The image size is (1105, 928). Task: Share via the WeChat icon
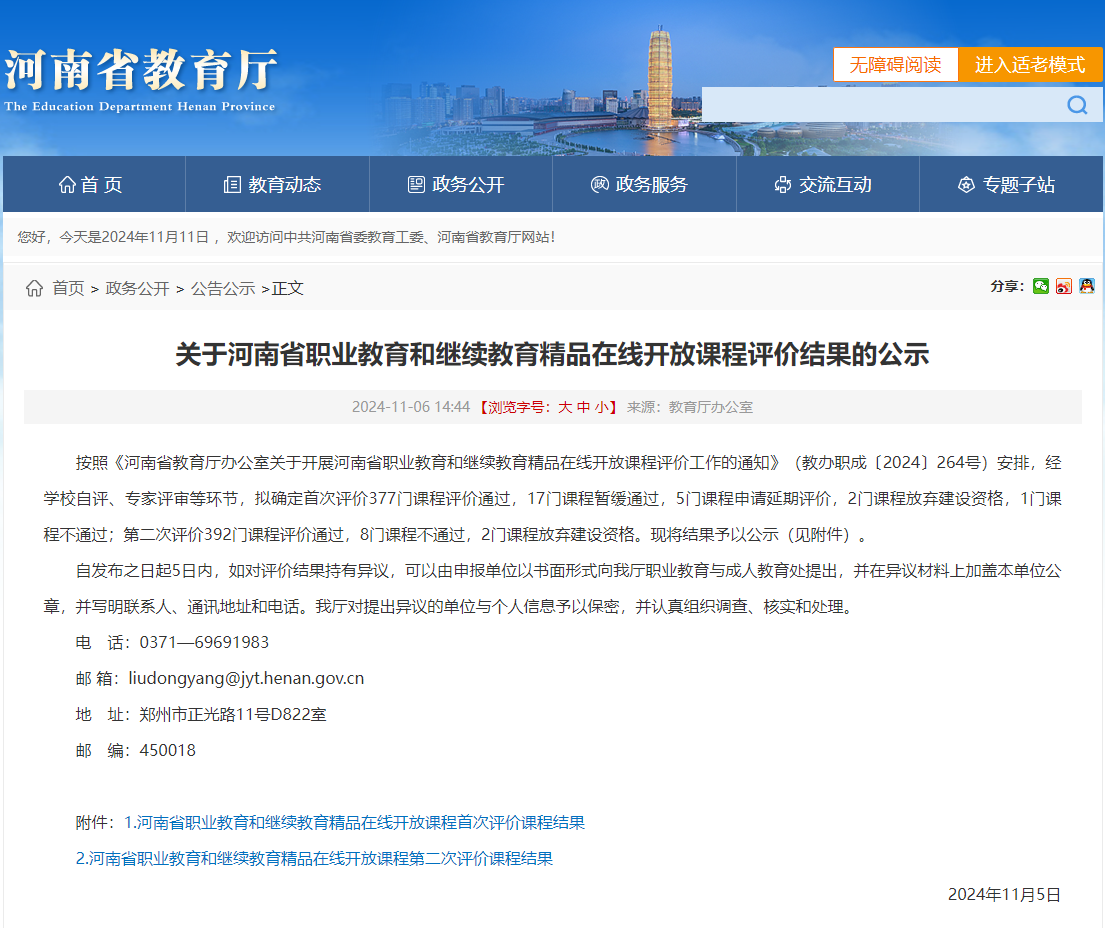coord(1041,287)
